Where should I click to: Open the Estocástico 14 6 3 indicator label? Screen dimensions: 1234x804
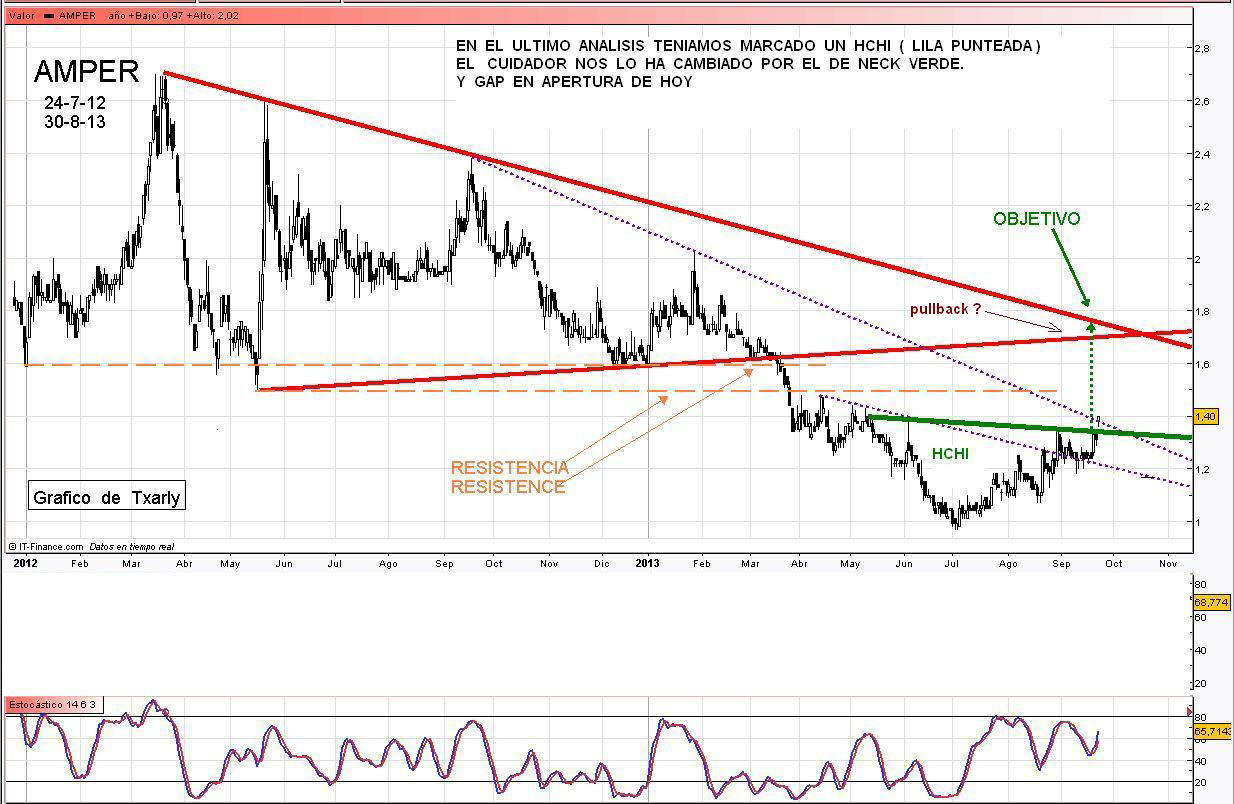click(x=52, y=705)
